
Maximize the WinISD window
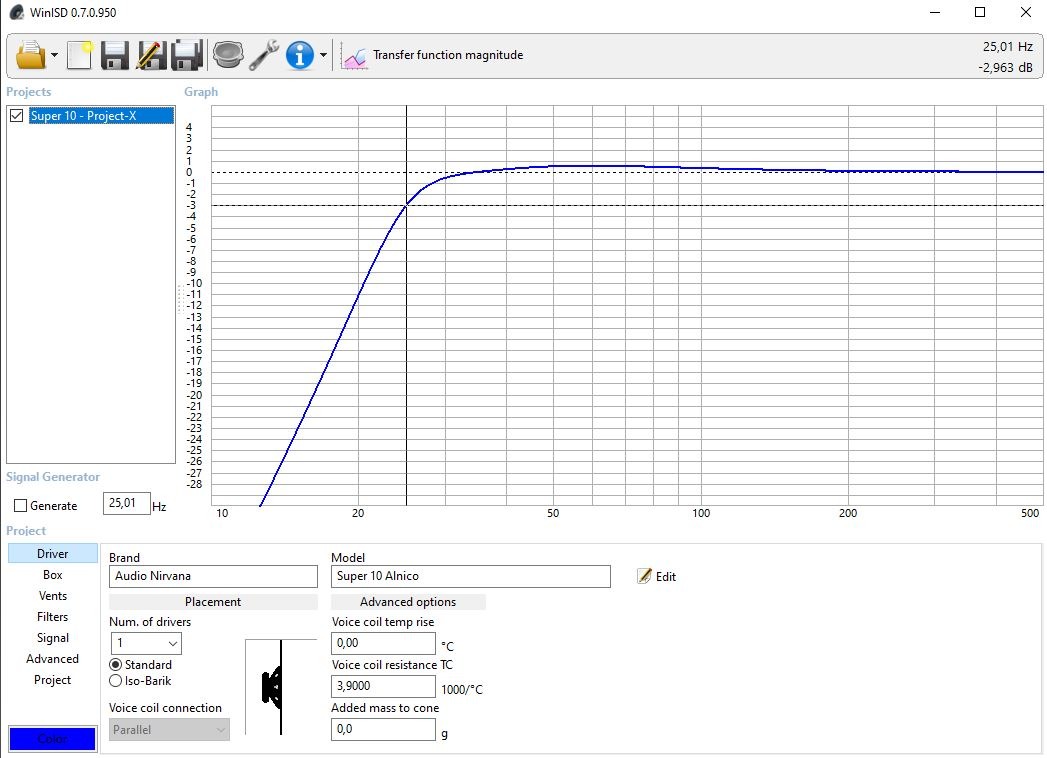[x=980, y=12]
